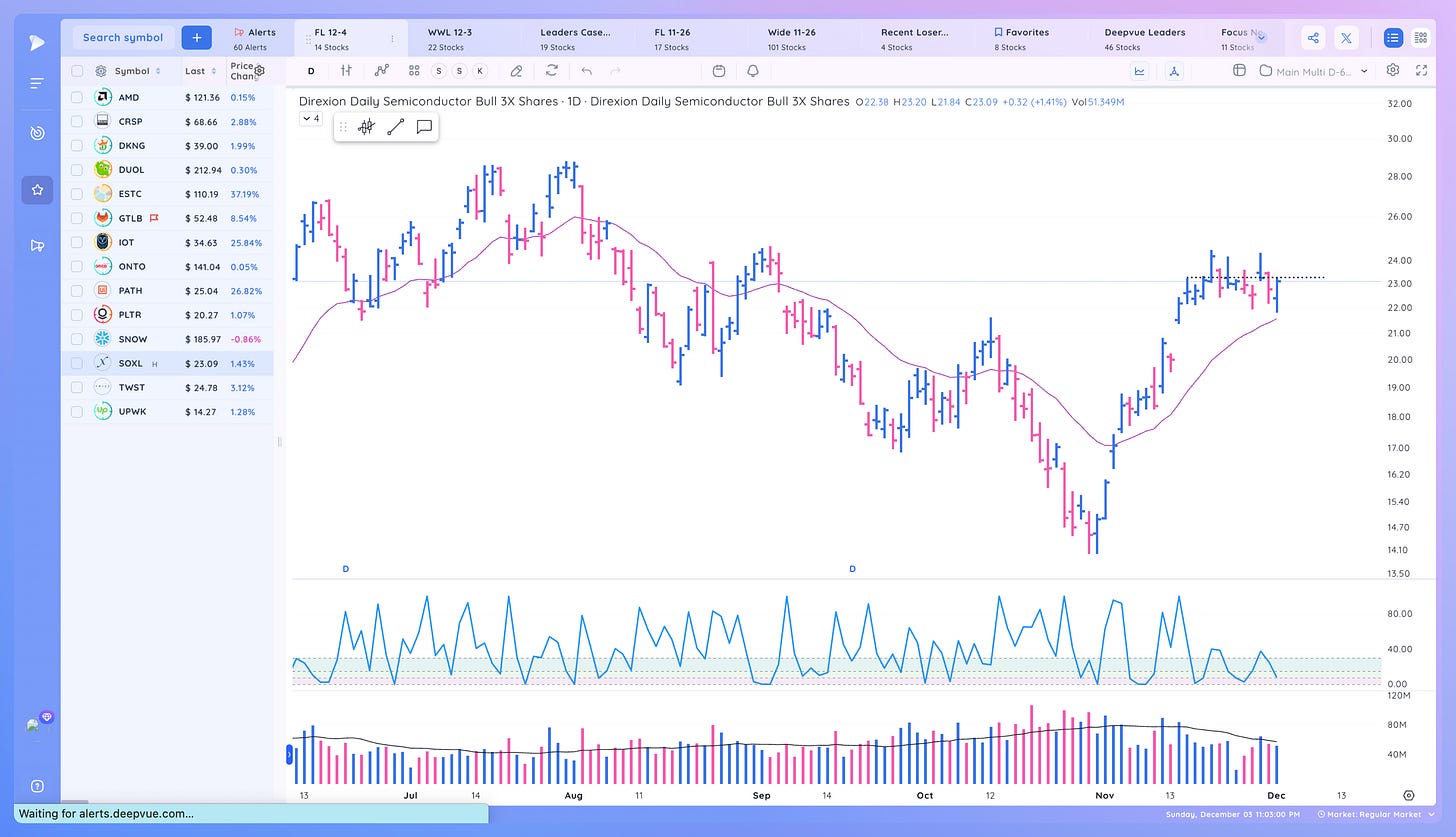The width and height of the screenshot is (1456, 837).
Task: Click the undo arrow in chart toolbar
Action: 586,71
